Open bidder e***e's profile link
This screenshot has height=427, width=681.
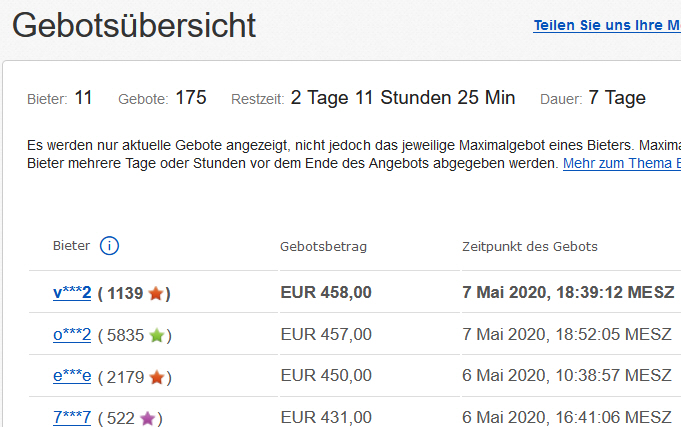tap(72, 377)
